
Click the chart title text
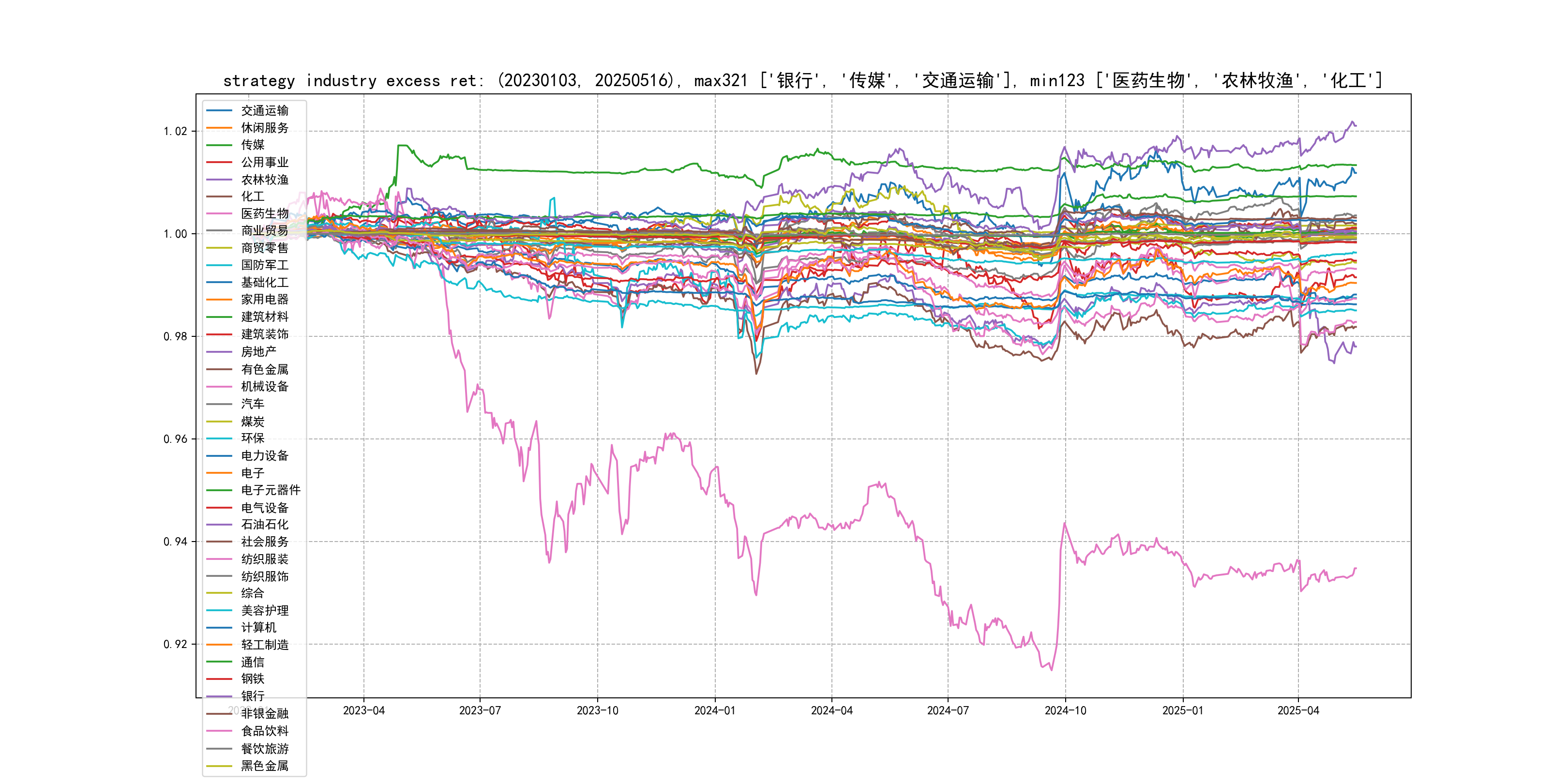(802, 81)
